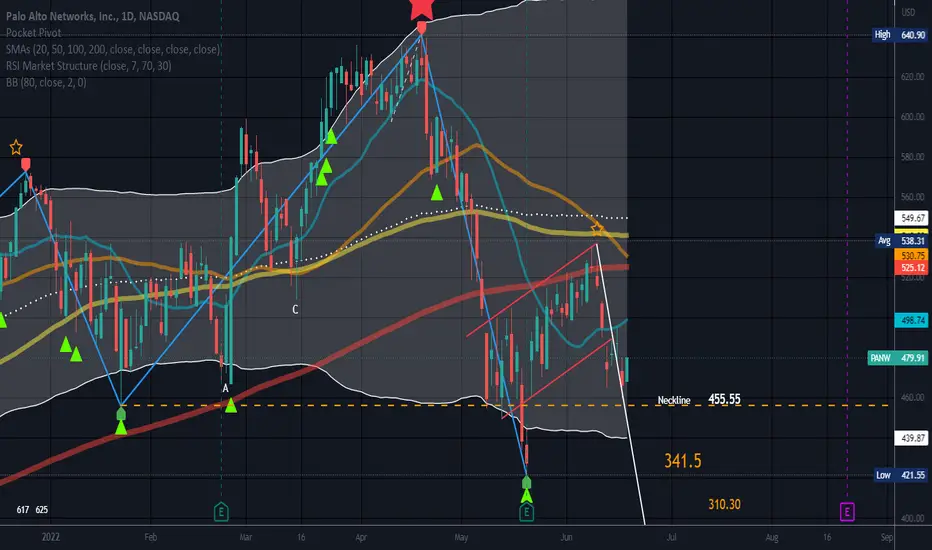The width and height of the screenshot is (932, 550).
Task: Click the 498.74 teal price tag
Action: [x=911, y=320]
